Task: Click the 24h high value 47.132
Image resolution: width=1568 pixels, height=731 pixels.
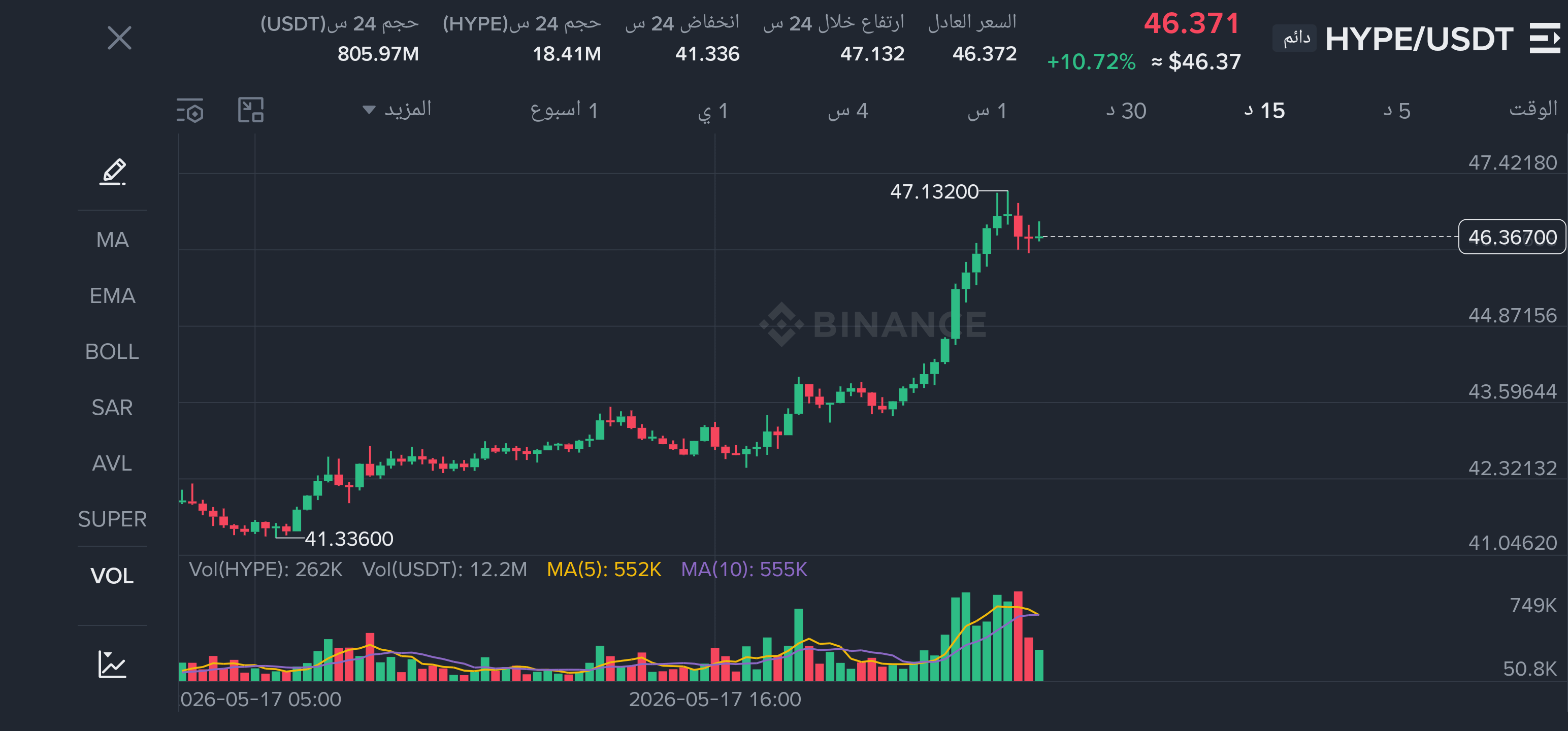Action: 872,54
